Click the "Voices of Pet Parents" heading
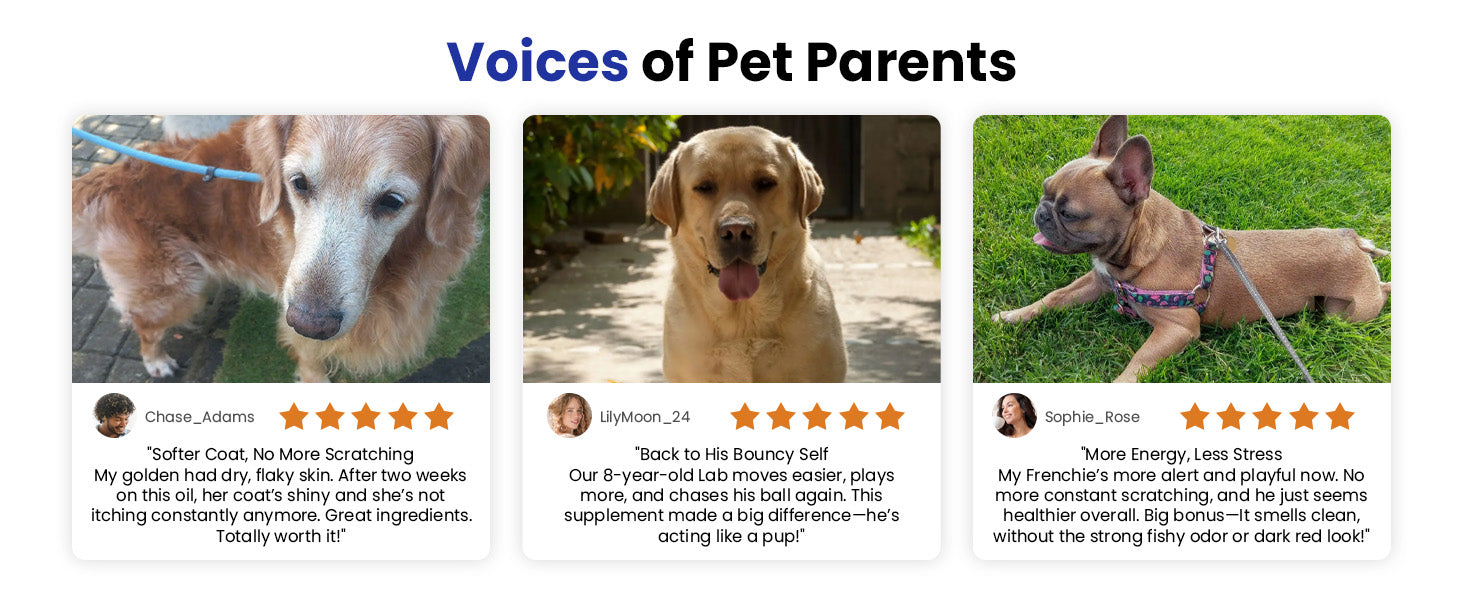The image size is (1464, 600). coord(731,62)
